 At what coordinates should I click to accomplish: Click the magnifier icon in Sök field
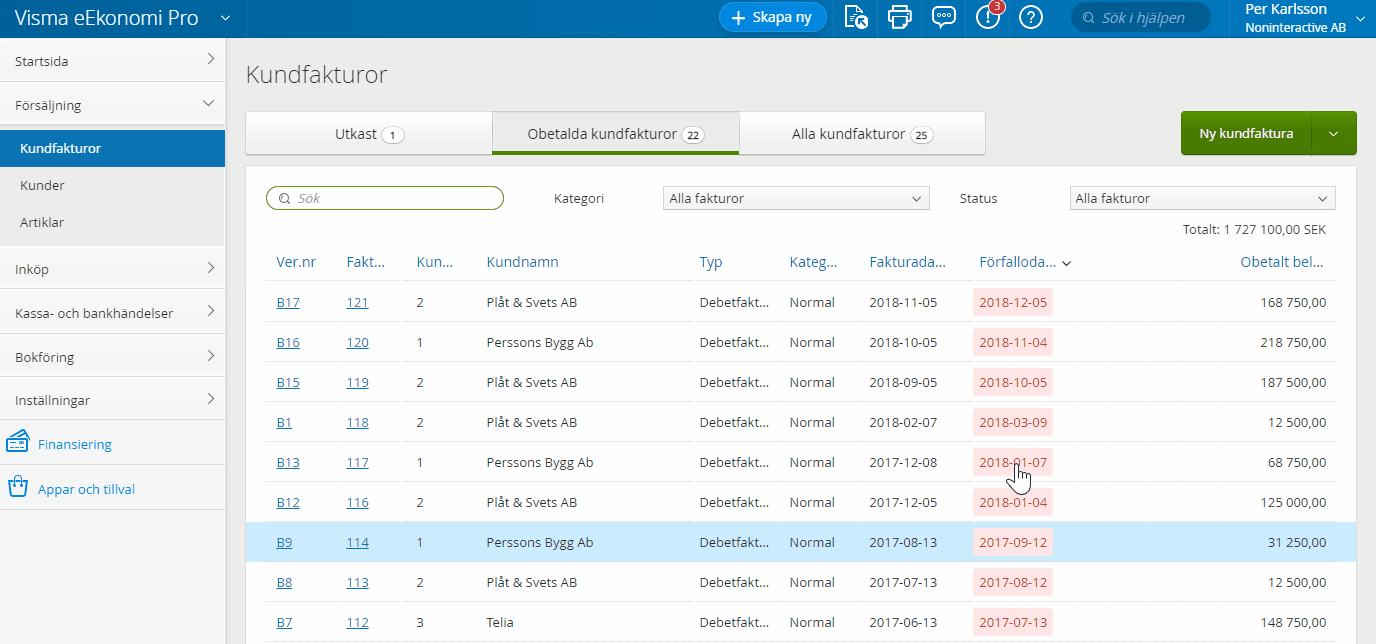point(284,199)
